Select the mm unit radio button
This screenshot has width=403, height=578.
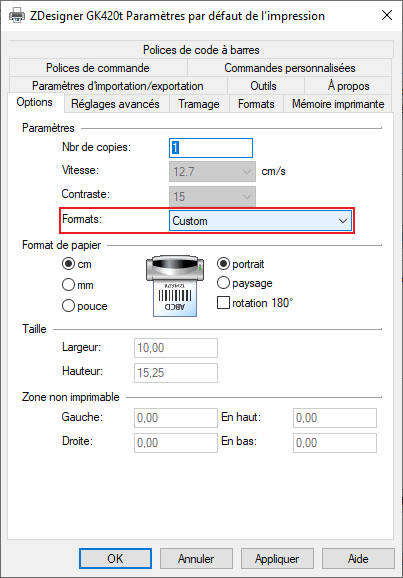[x=68, y=285]
